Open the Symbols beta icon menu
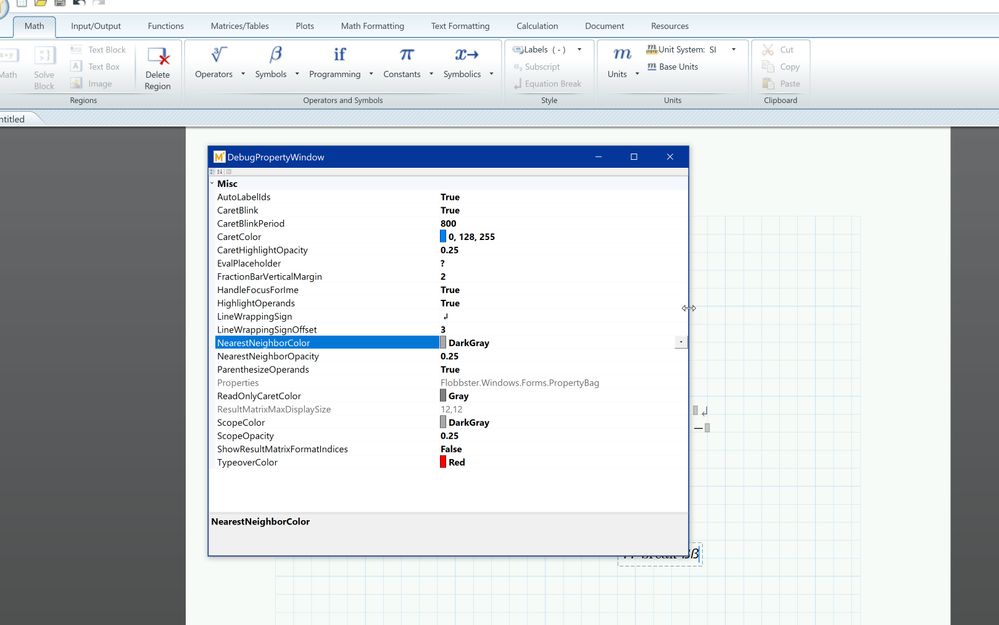999x625 pixels. (276, 55)
